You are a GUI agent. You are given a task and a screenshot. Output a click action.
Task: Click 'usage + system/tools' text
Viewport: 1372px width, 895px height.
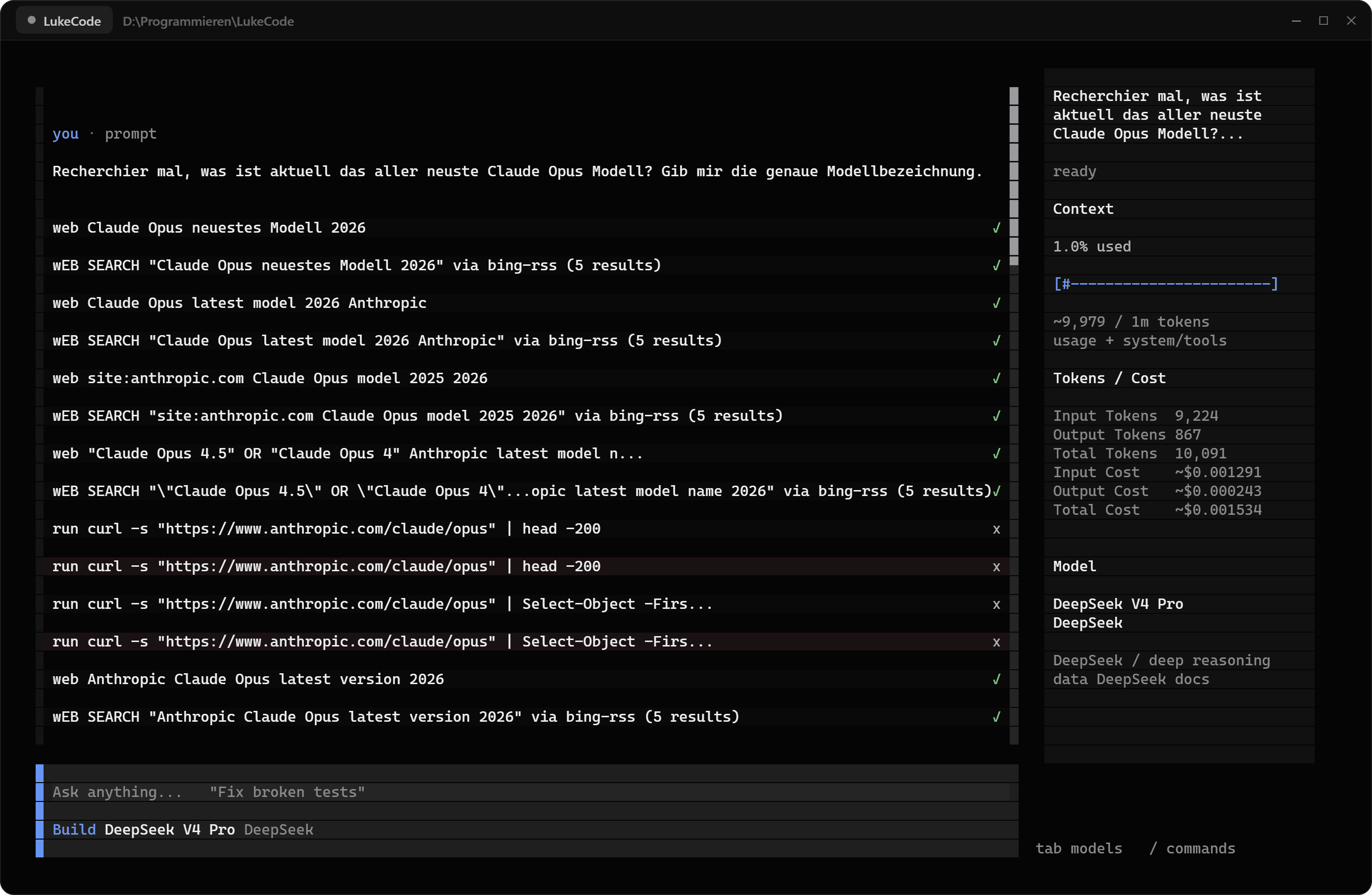(x=1140, y=340)
